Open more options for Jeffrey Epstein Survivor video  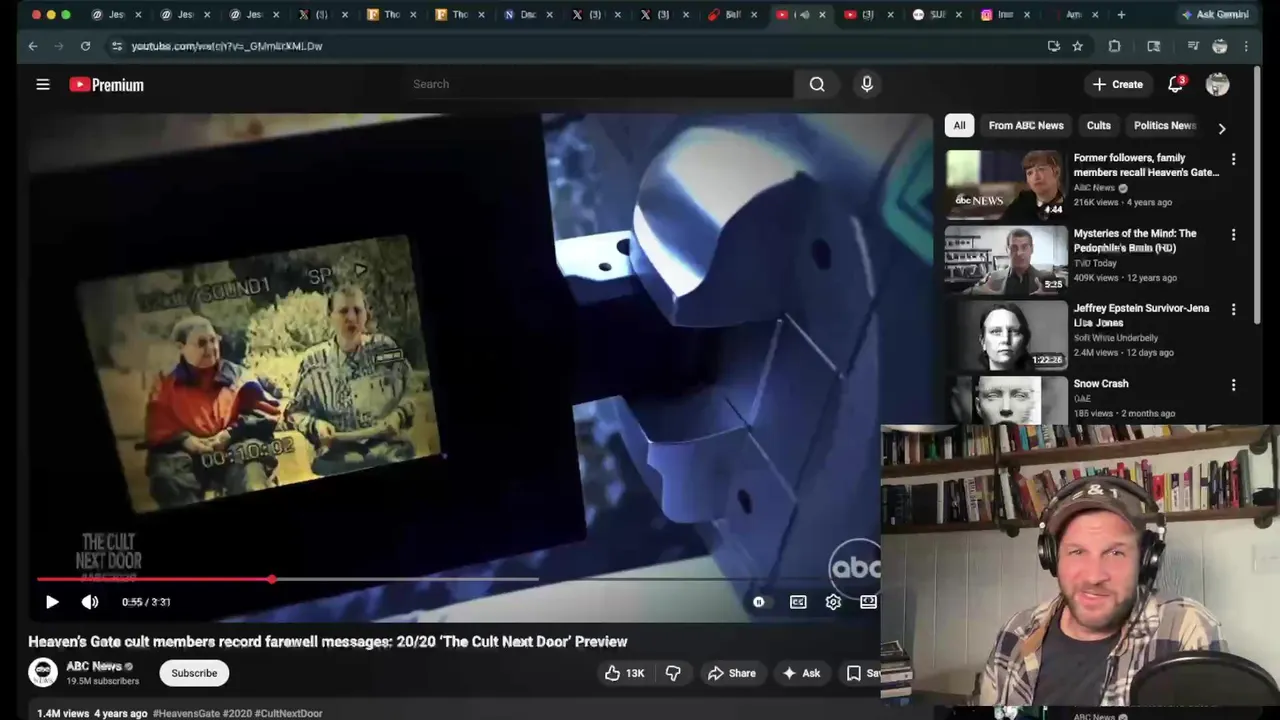tap(1233, 310)
